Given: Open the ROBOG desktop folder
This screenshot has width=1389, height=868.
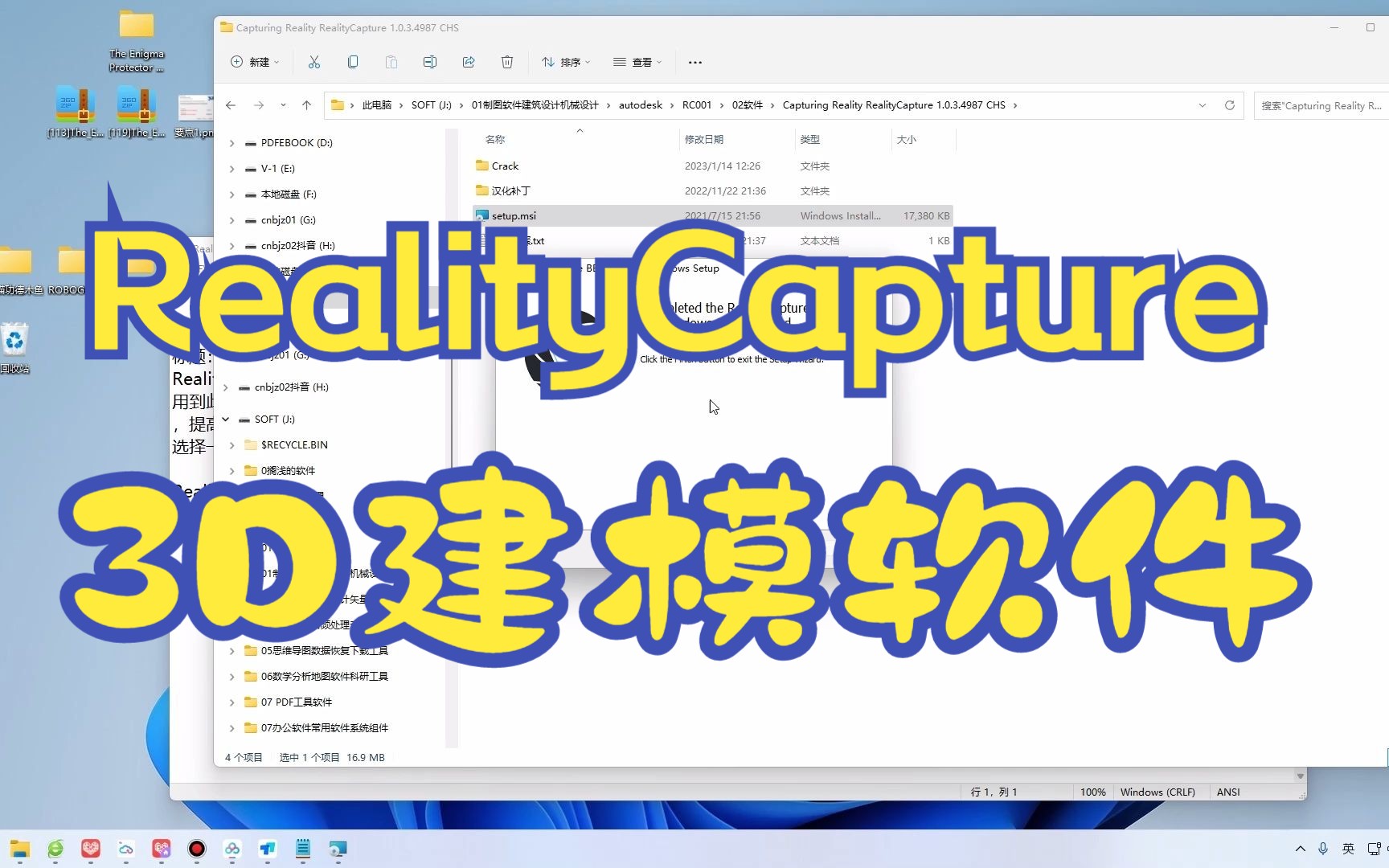Looking at the screenshot, I should [68, 271].
